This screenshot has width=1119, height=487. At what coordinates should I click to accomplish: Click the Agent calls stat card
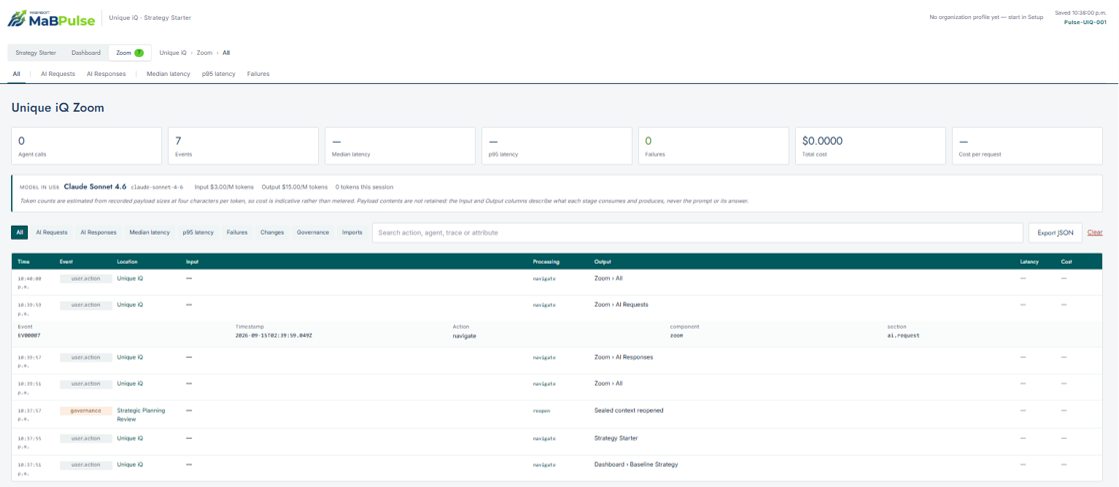point(86,146)
